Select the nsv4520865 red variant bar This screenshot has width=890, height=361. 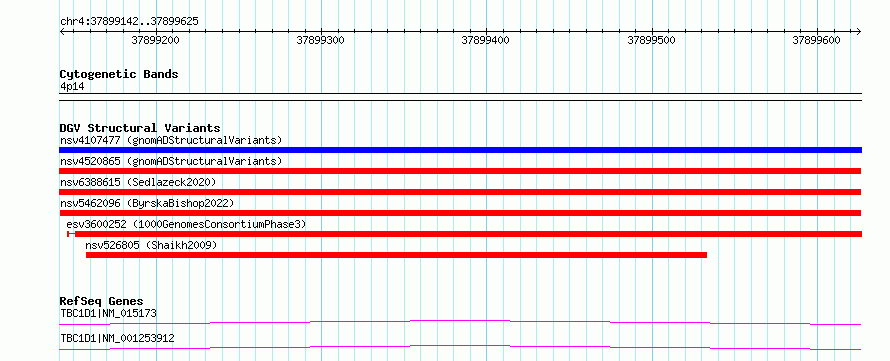pos(460,171)
